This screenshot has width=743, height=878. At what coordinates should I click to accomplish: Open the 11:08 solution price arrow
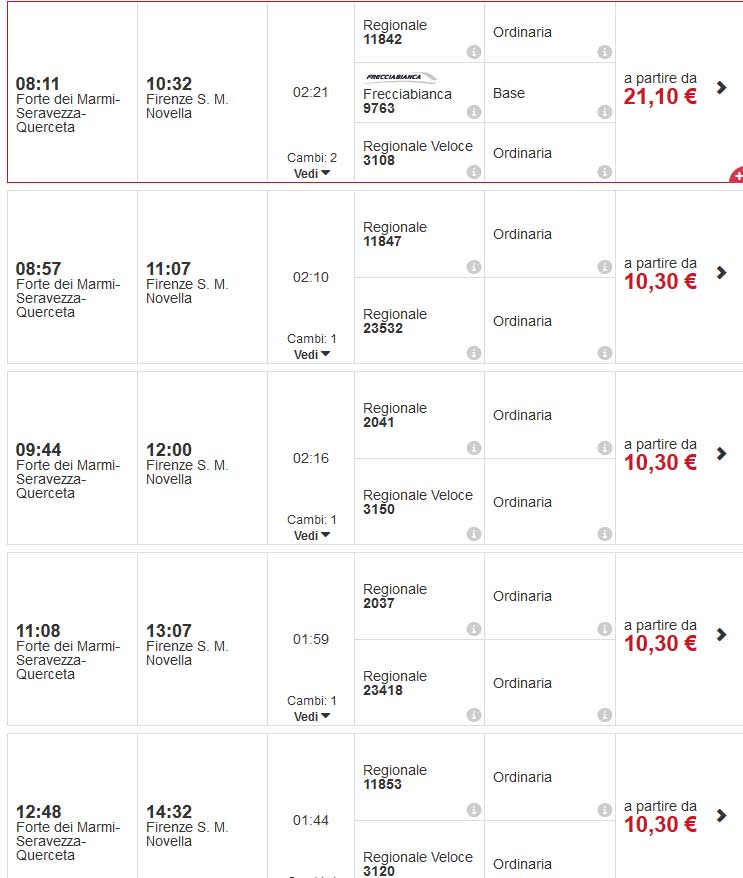coord(722,635)
